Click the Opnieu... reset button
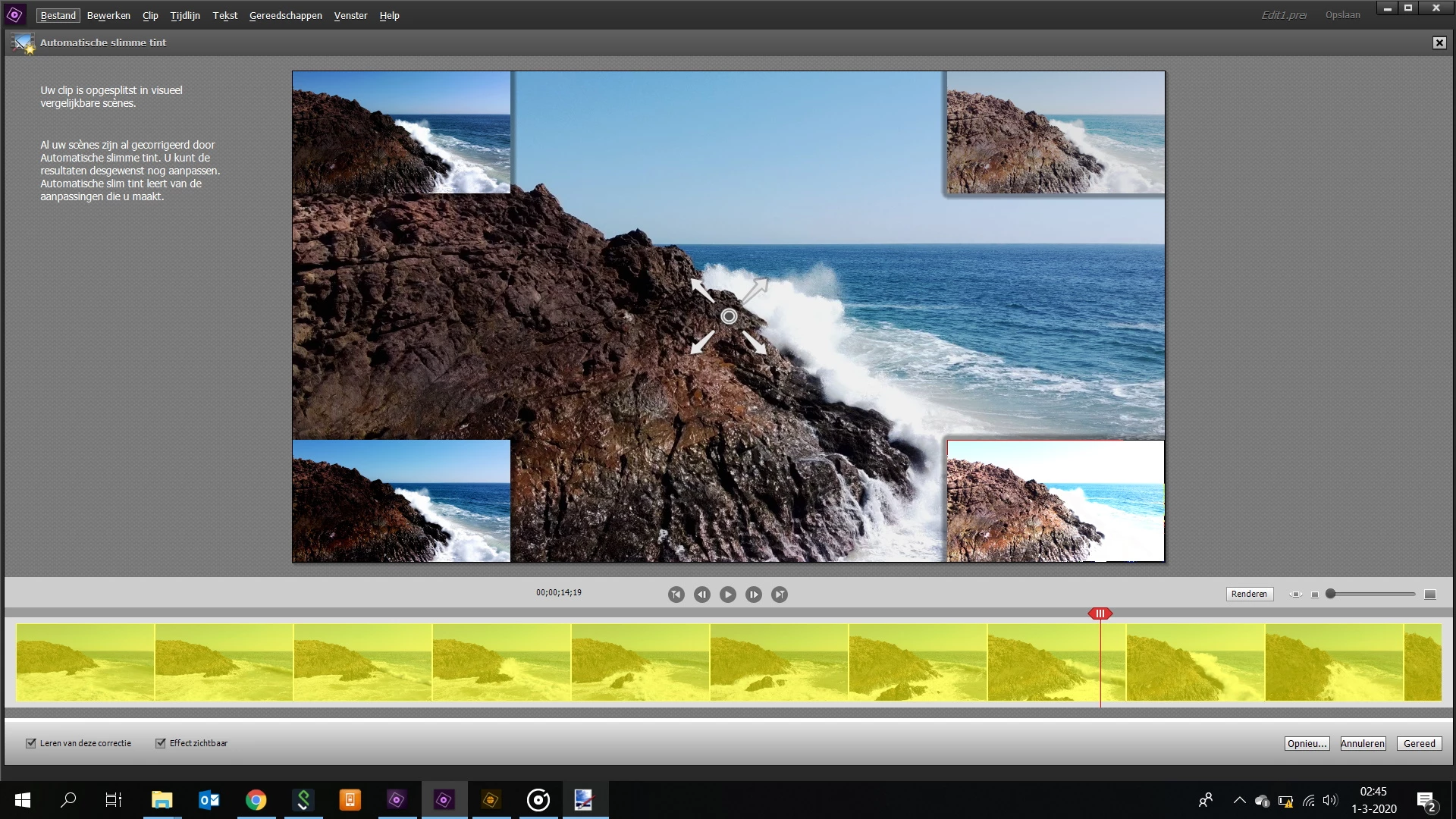 (1306, 743)
